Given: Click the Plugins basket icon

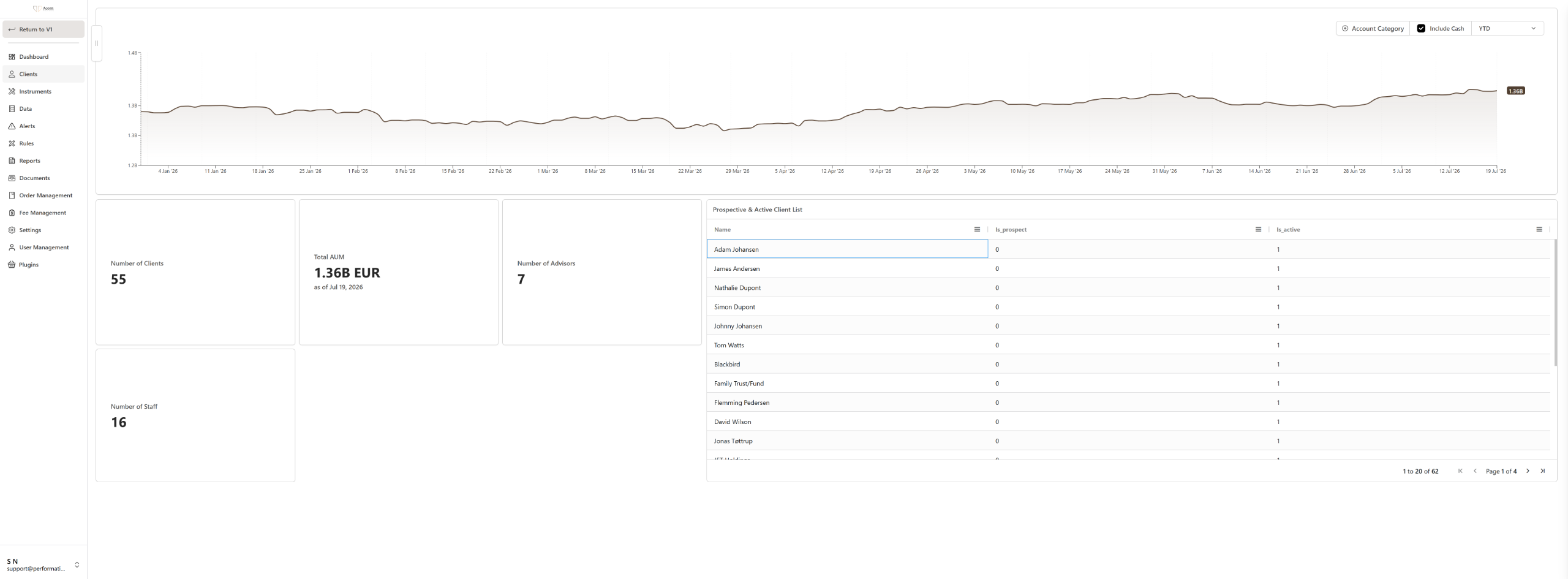Looking at the screenshot, I should coord(12,265).
